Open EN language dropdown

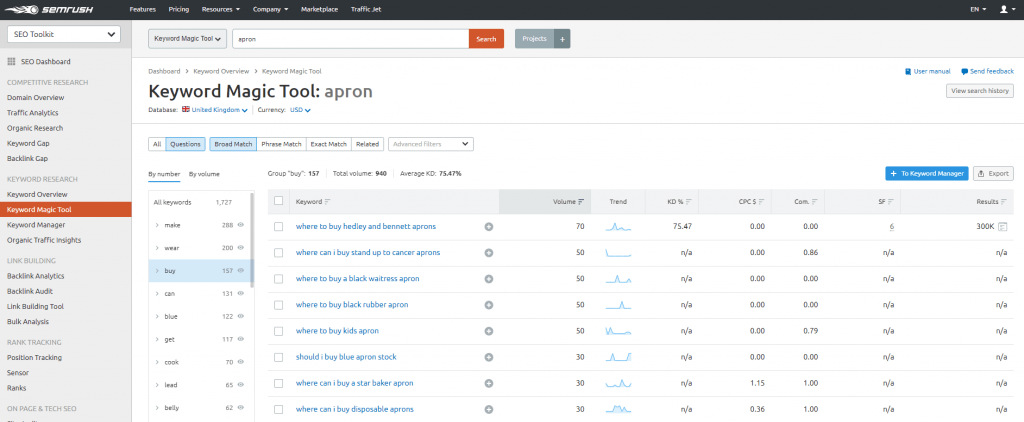click(978, 9)
